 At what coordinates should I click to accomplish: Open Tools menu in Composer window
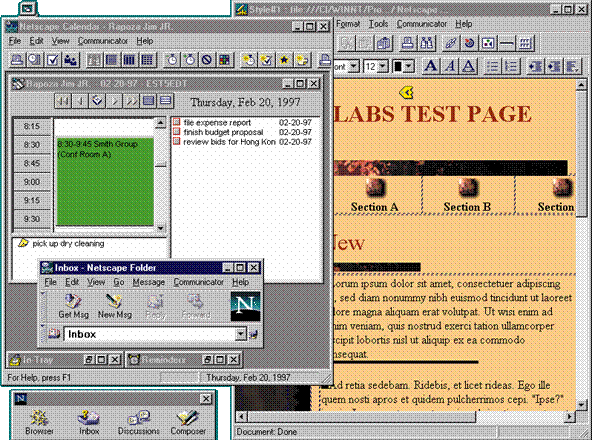[x=378, y=24]
